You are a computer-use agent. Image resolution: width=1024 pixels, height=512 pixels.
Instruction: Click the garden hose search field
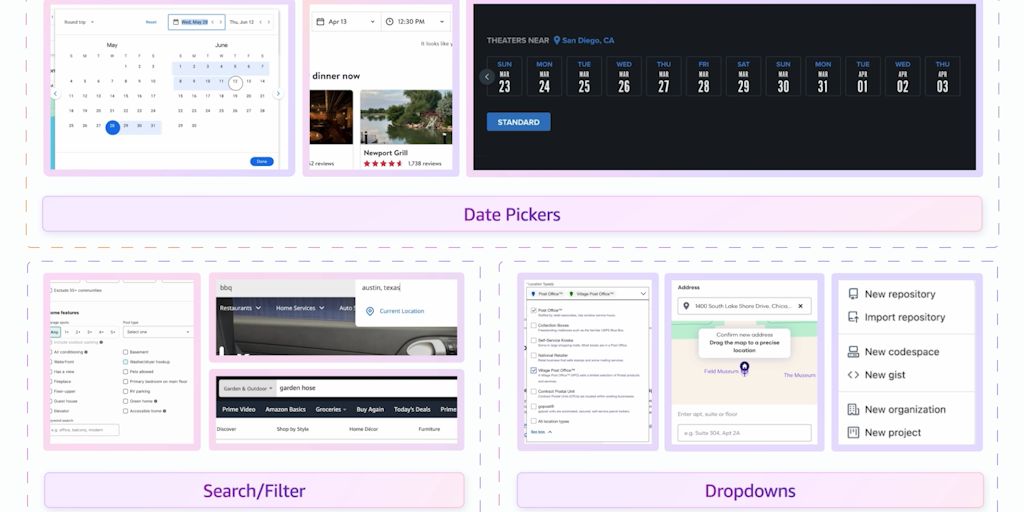[x=367, y=388]
